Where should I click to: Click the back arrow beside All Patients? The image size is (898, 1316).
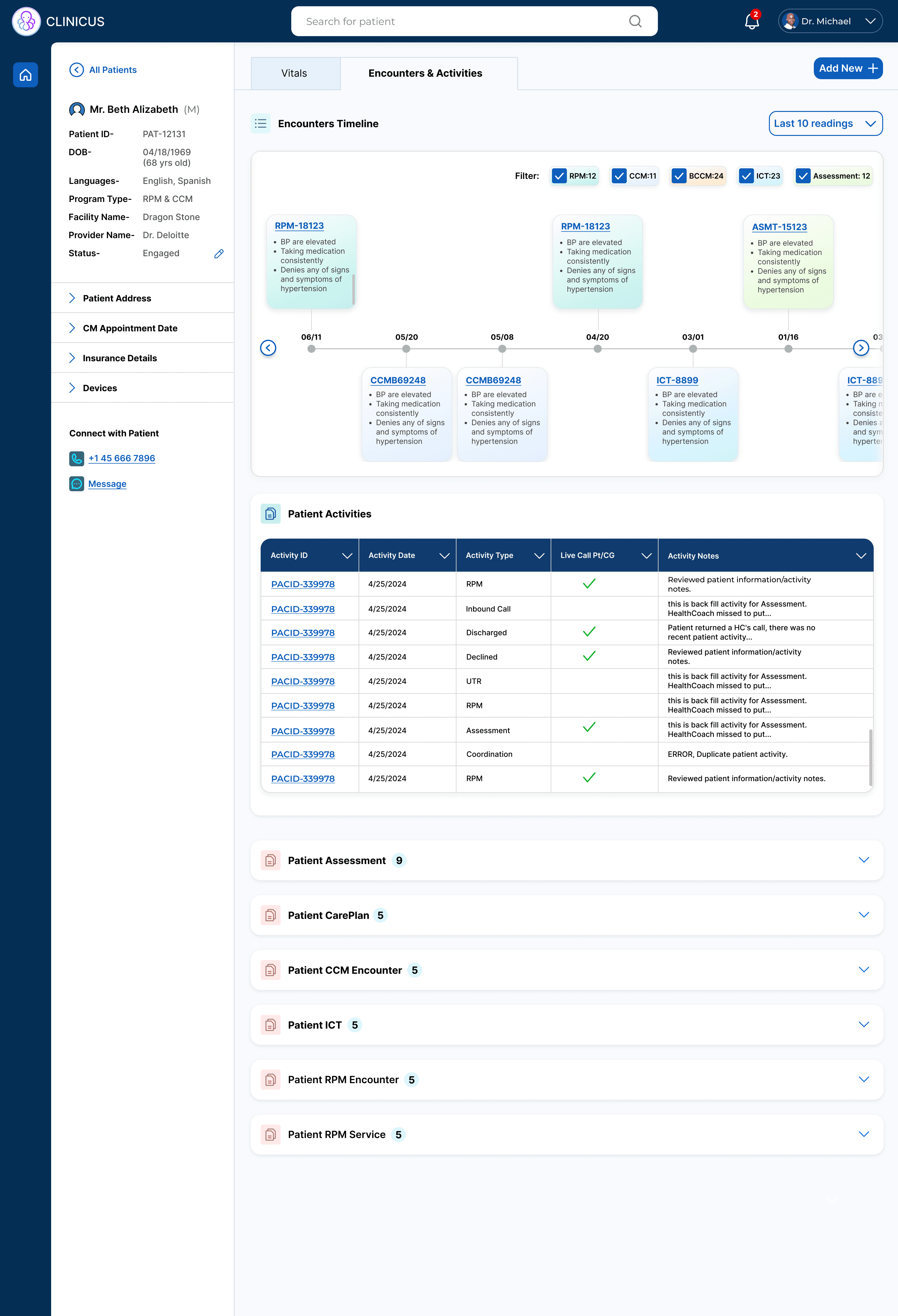[x=76, y=70]
